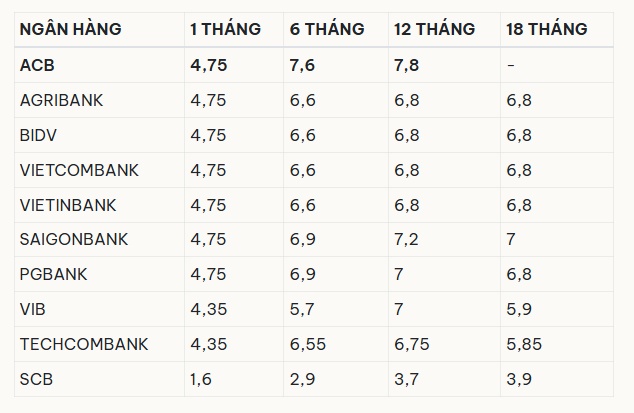Select the VIETINBANK bank name
The image size is (634, 413).
tap(68, 205)
